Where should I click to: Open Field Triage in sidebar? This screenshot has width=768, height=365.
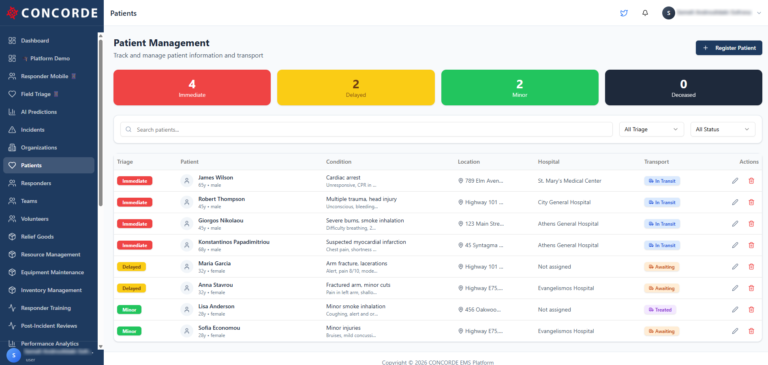(48, 94)
